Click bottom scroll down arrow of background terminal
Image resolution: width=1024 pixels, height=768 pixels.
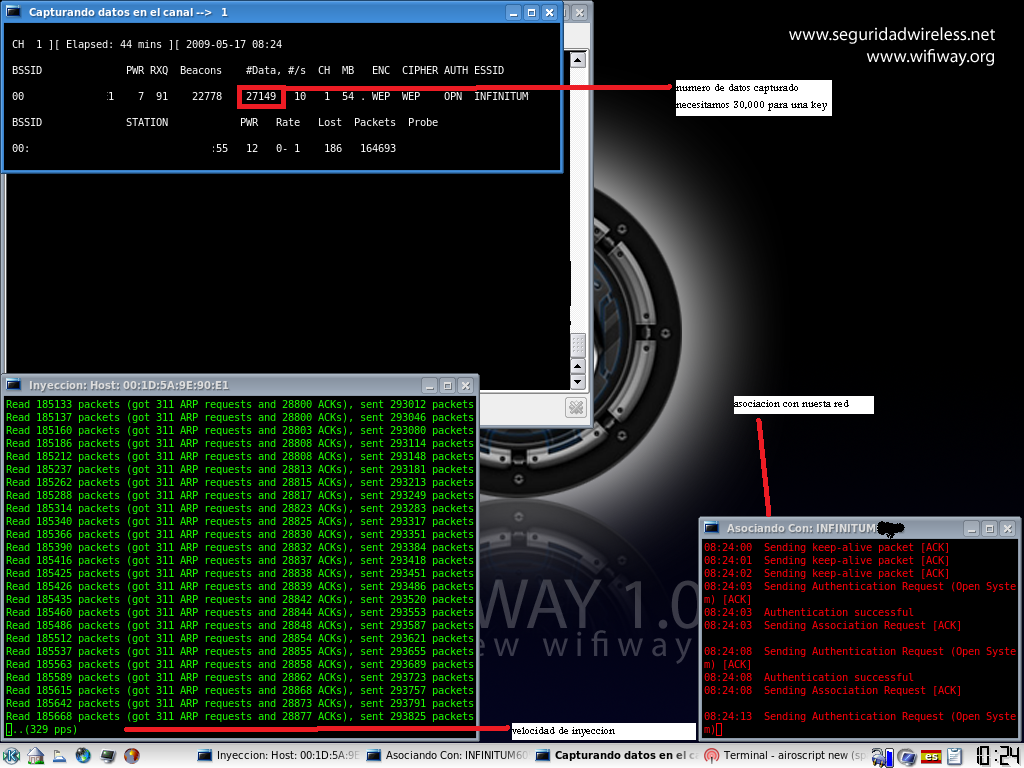pos(577,381)
